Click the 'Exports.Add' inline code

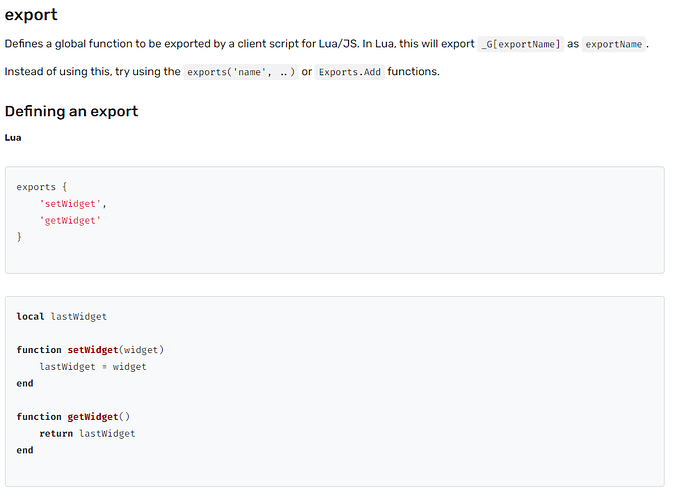pos(350,71)
